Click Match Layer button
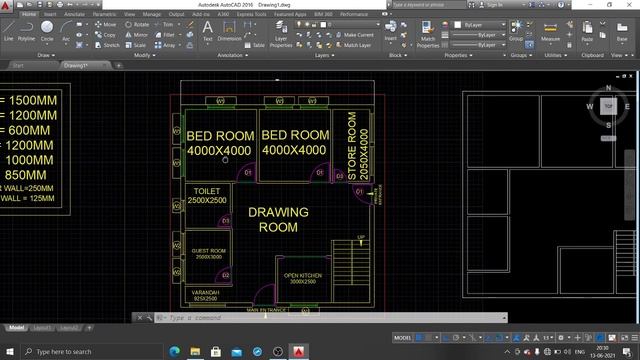The width and height of the screenshot is (640, 360). tap(353, 45)
